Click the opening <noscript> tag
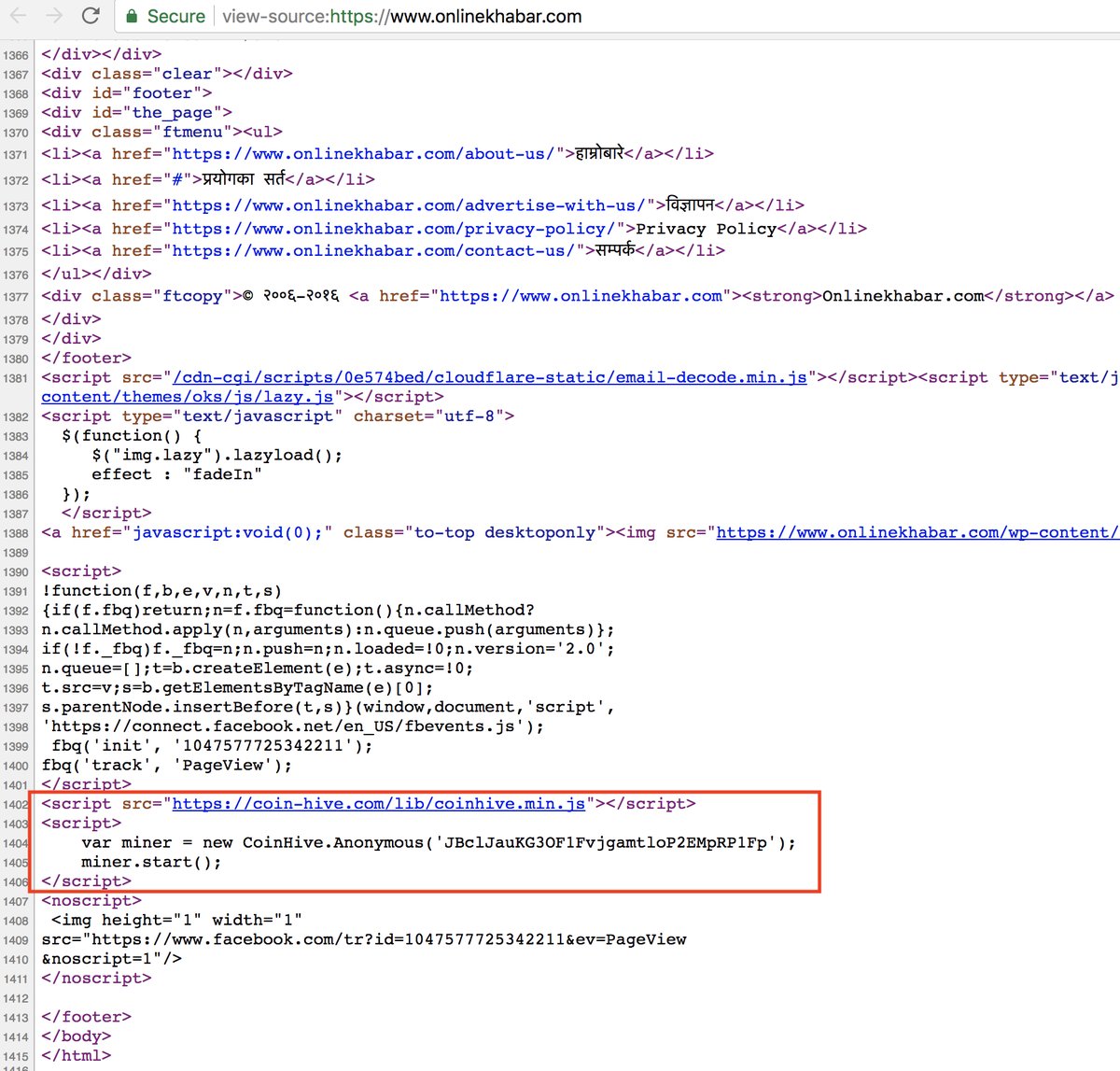 coord(91,901)
